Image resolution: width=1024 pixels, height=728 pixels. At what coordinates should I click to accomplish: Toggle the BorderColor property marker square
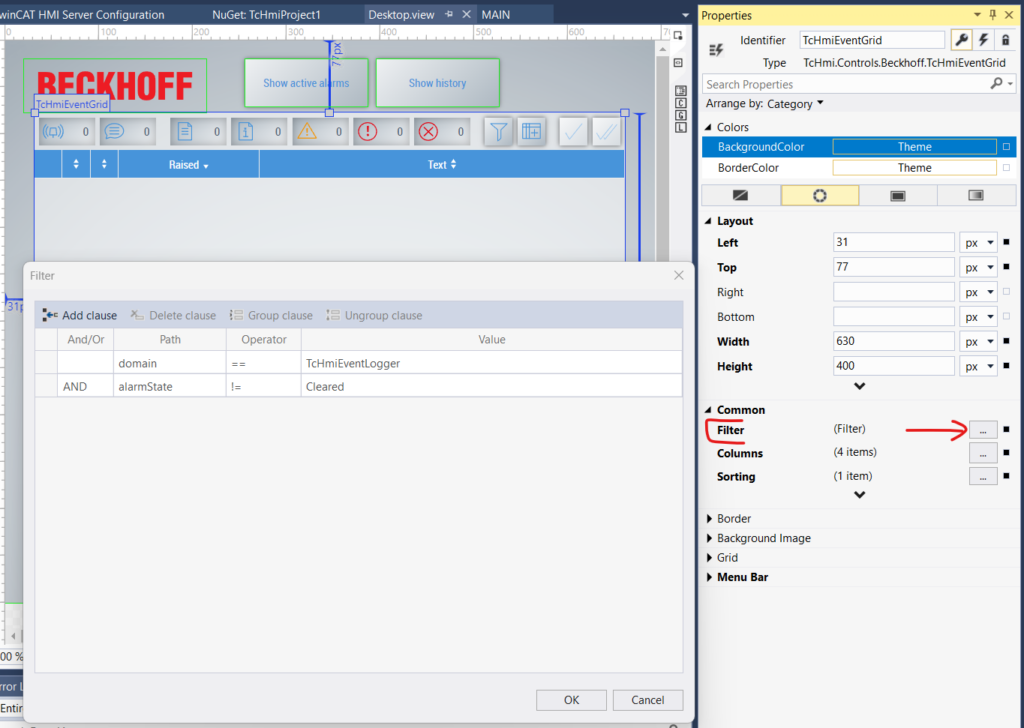click(1006, 168)
